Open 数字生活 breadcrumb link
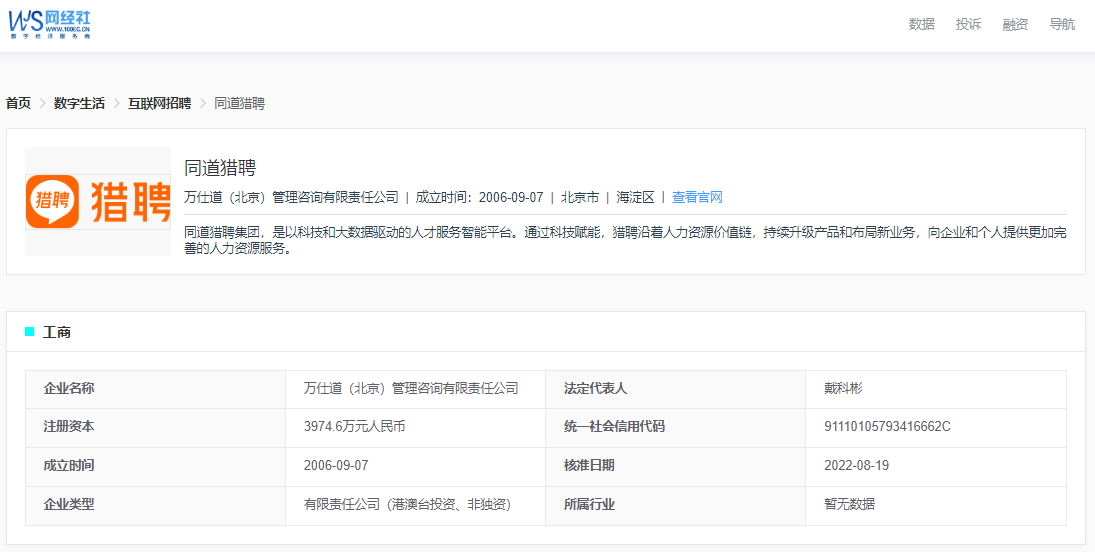 pyautogui.click(x=79, y=103)
